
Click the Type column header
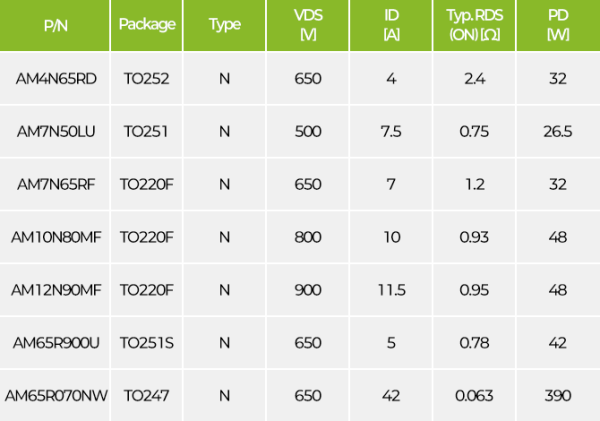click(225, 25)
